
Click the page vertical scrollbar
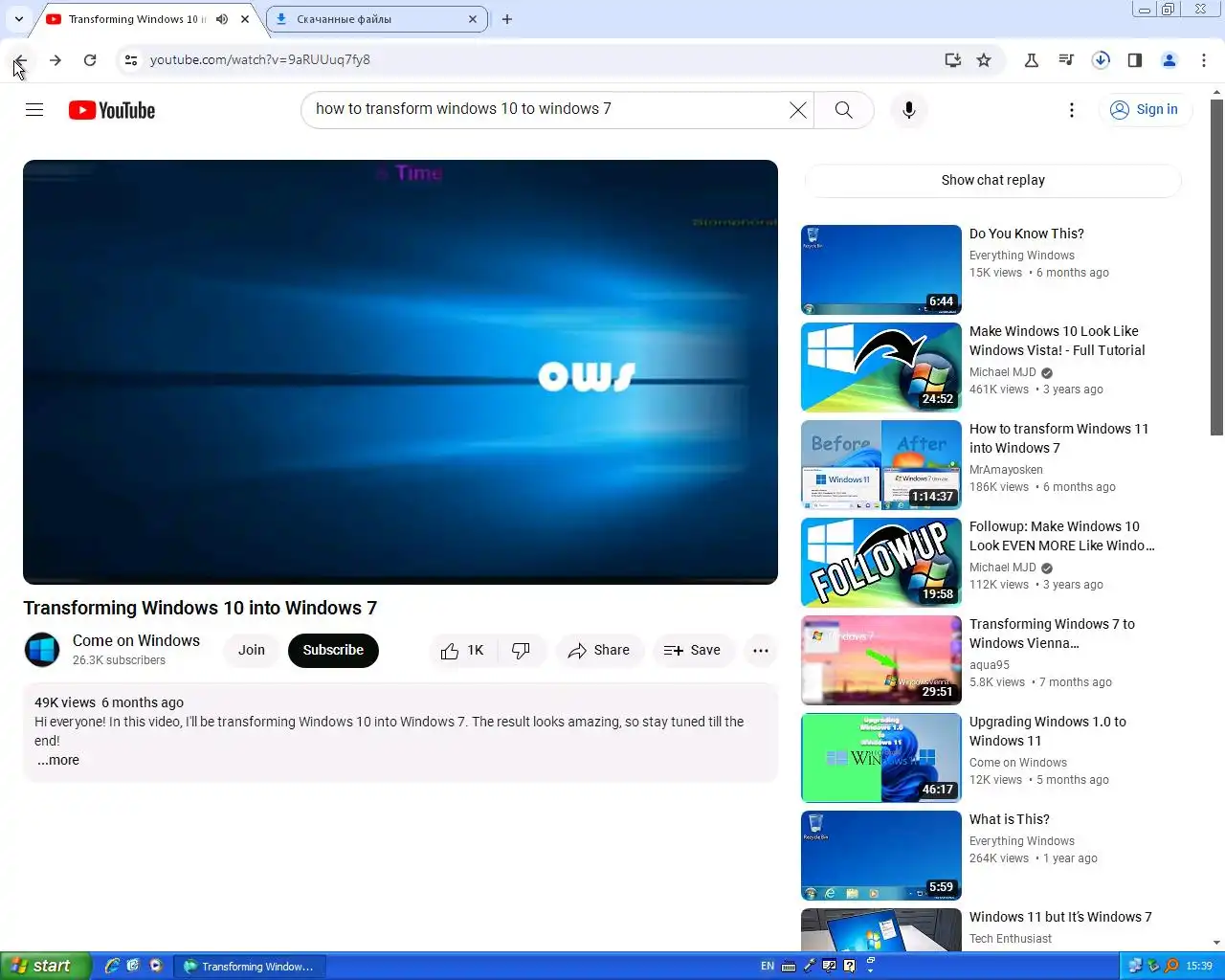(x=1217, y=268)
